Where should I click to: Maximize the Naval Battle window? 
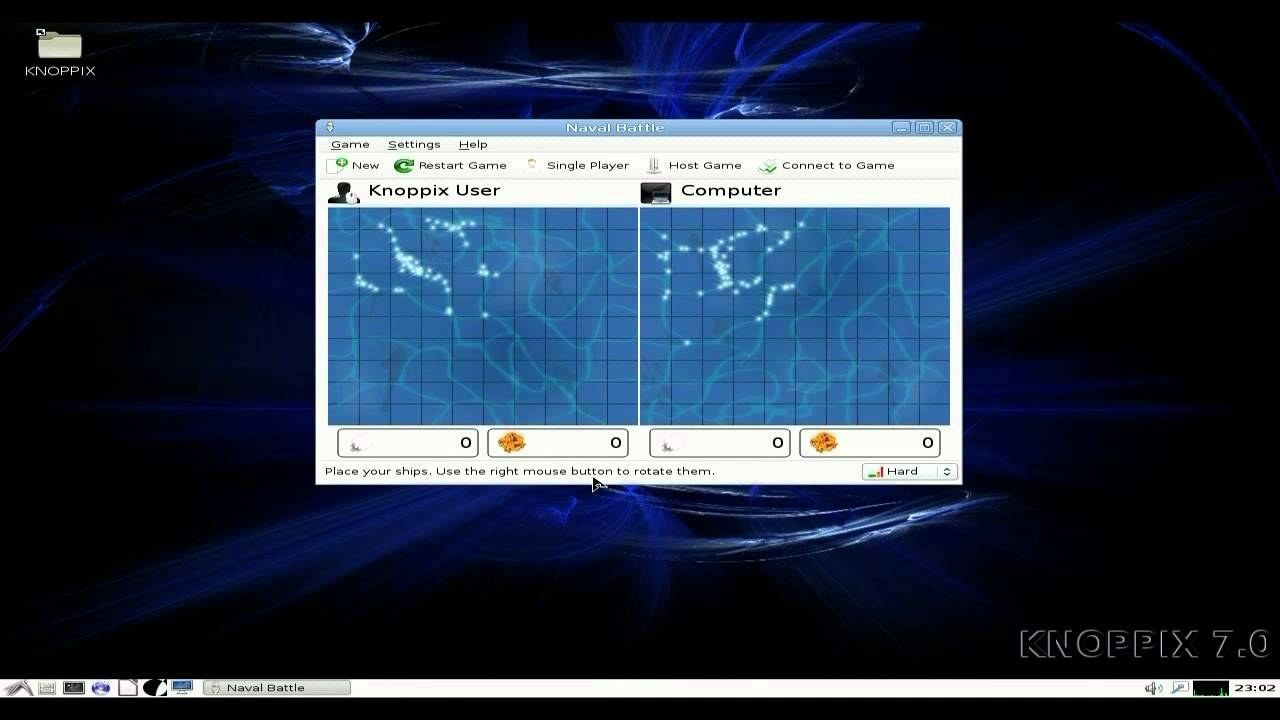coord(925,127)
